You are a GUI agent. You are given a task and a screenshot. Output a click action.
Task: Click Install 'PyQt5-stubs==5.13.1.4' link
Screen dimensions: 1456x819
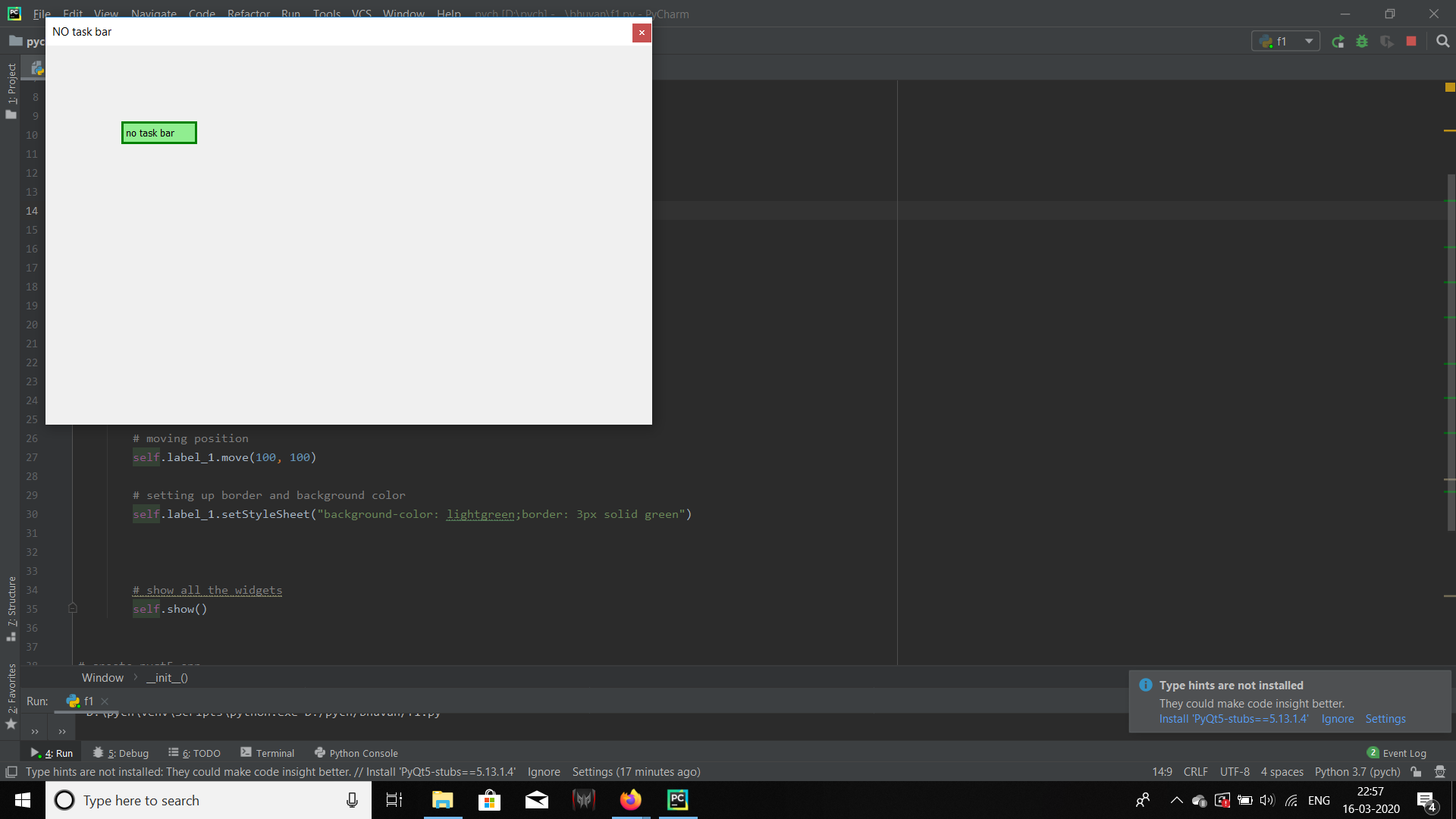(1233, 719)
